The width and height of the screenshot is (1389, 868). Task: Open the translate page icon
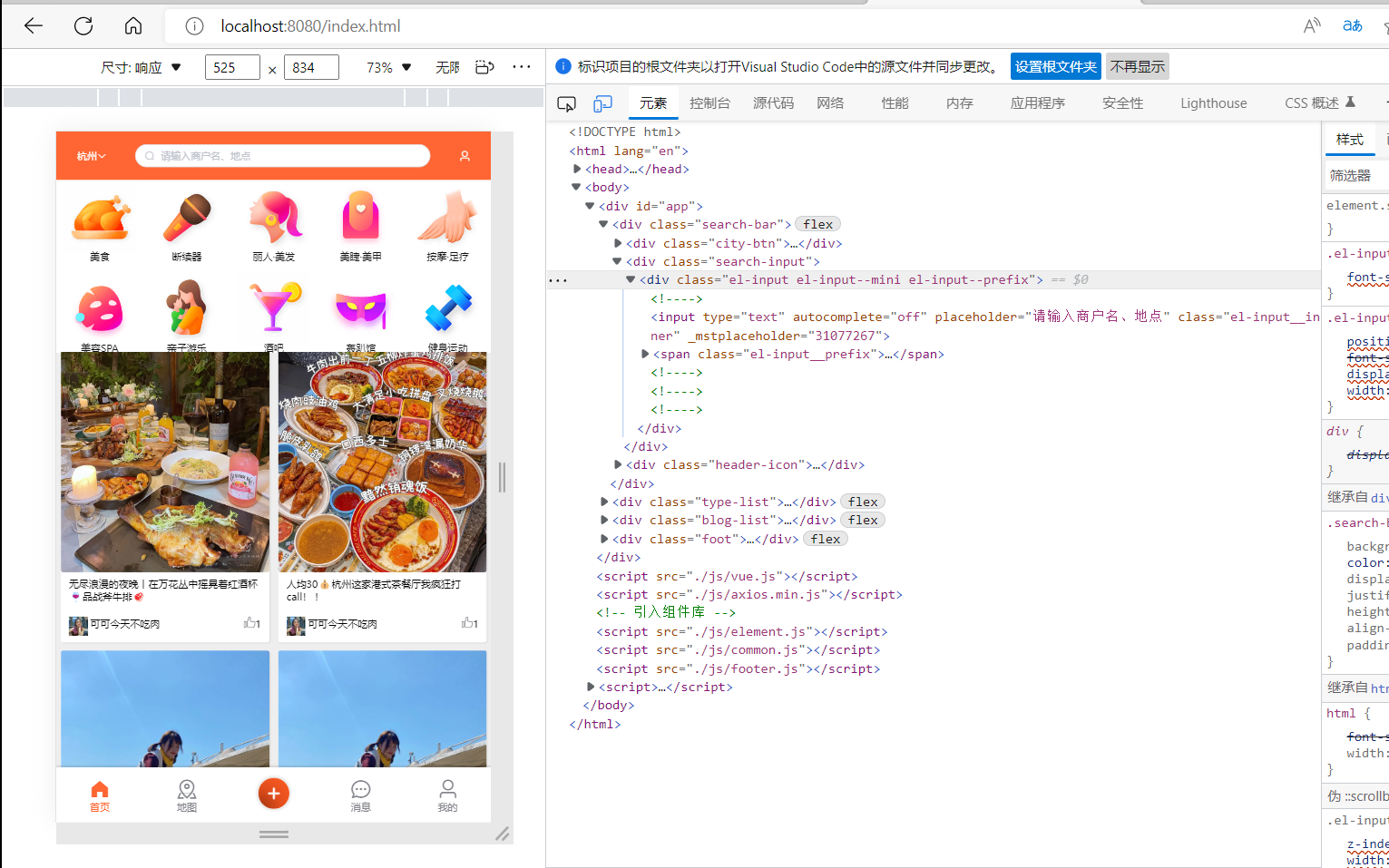(1353, 26)
